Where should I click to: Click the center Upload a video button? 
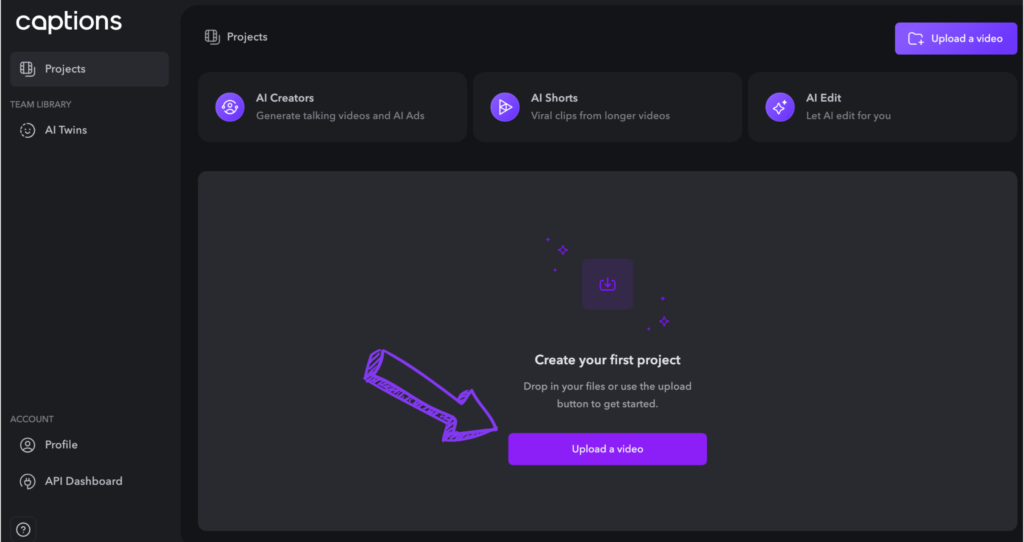pyautogui.click(x=607, y=449)
